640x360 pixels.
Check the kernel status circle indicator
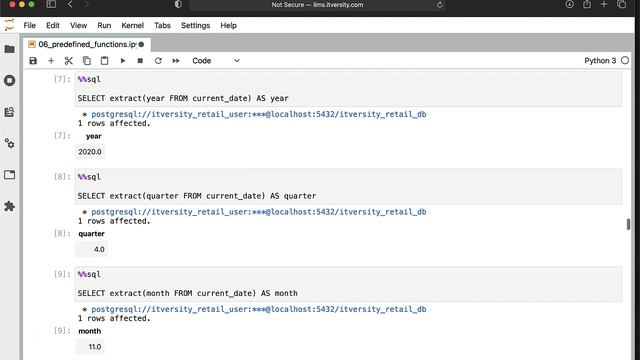click(625, 60)
